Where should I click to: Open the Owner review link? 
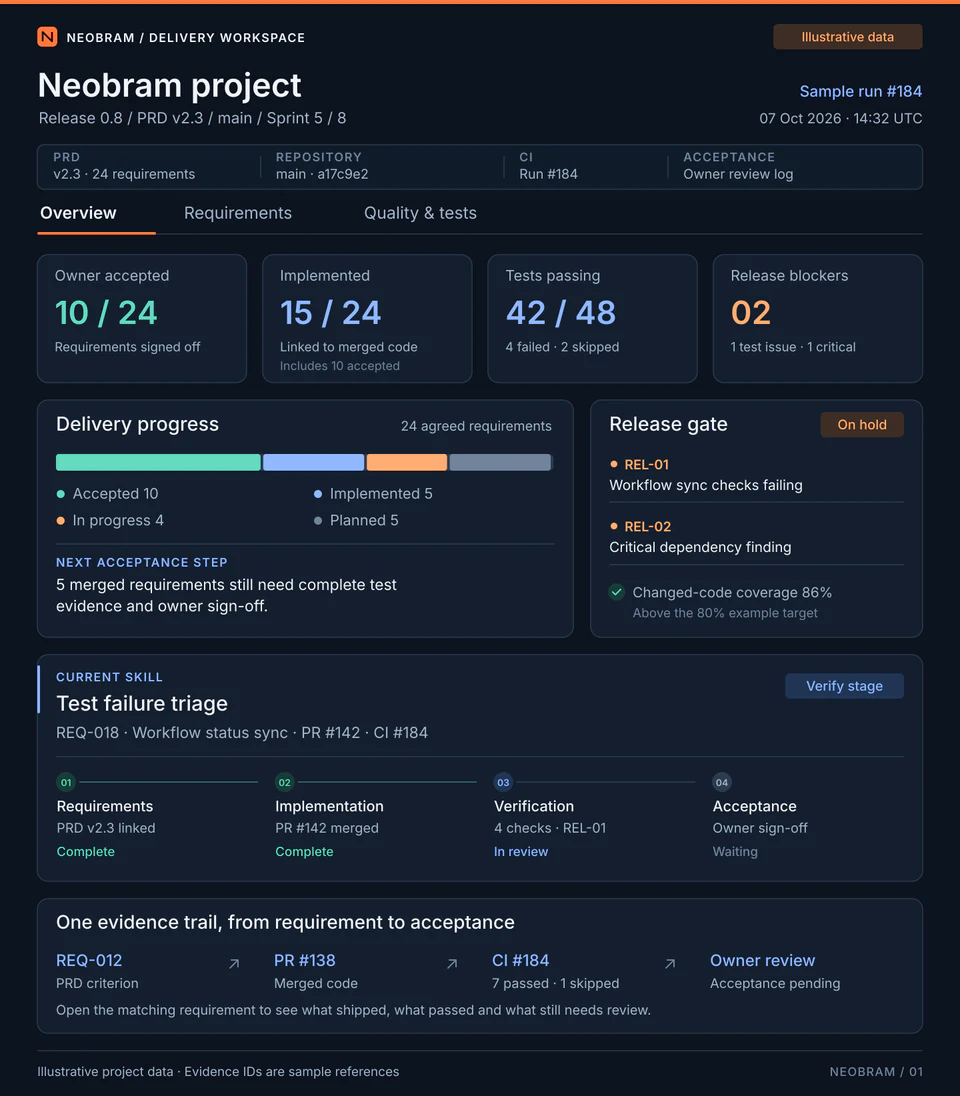click(x=763, y=960)
